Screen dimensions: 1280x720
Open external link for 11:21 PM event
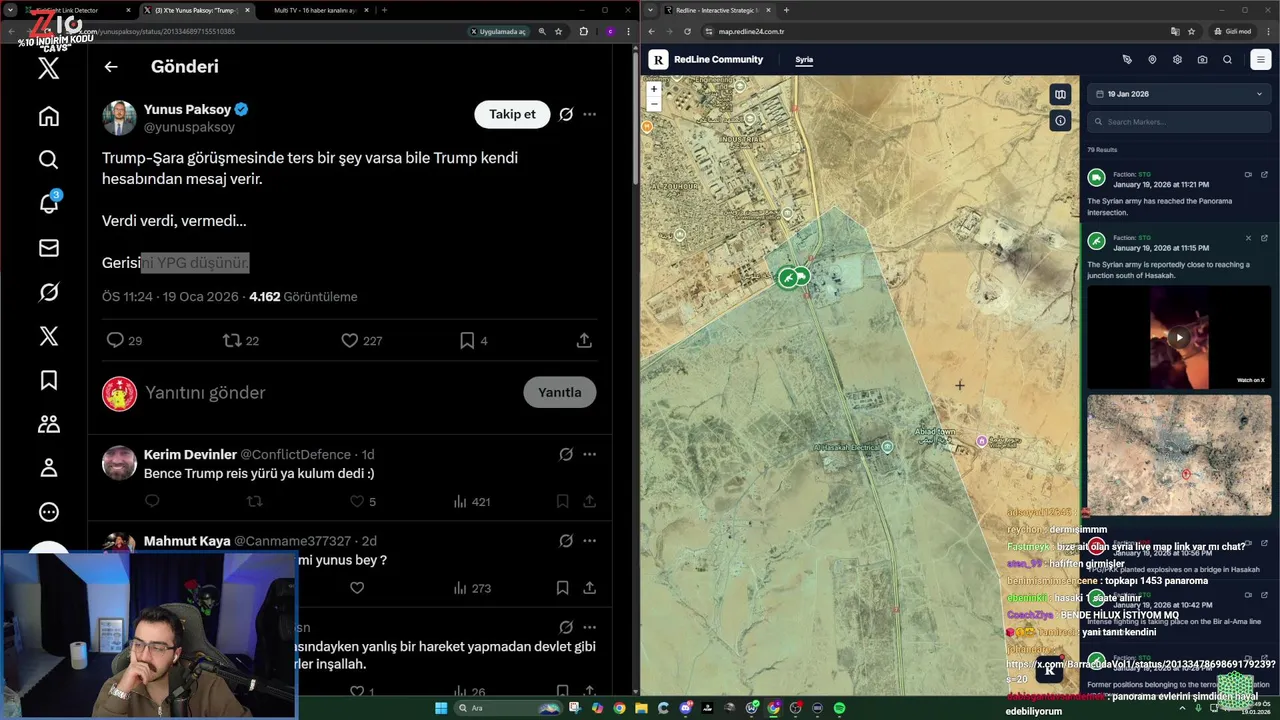click(1264, 175)
